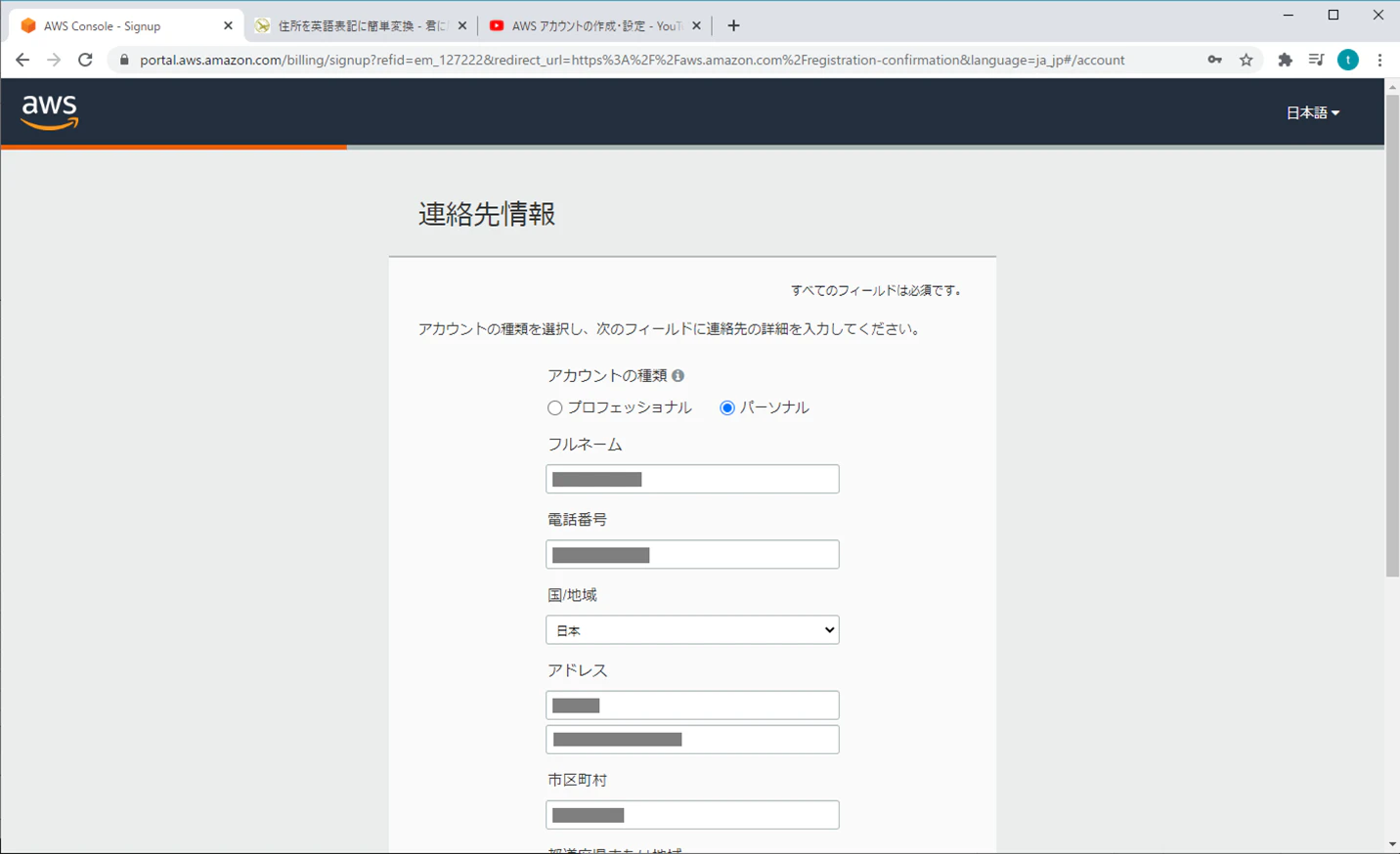Open the Chrome extensions puzzle icon
Image resolution: width=1400 pixels, height=854 pixels.
(x=1285, y=60)
